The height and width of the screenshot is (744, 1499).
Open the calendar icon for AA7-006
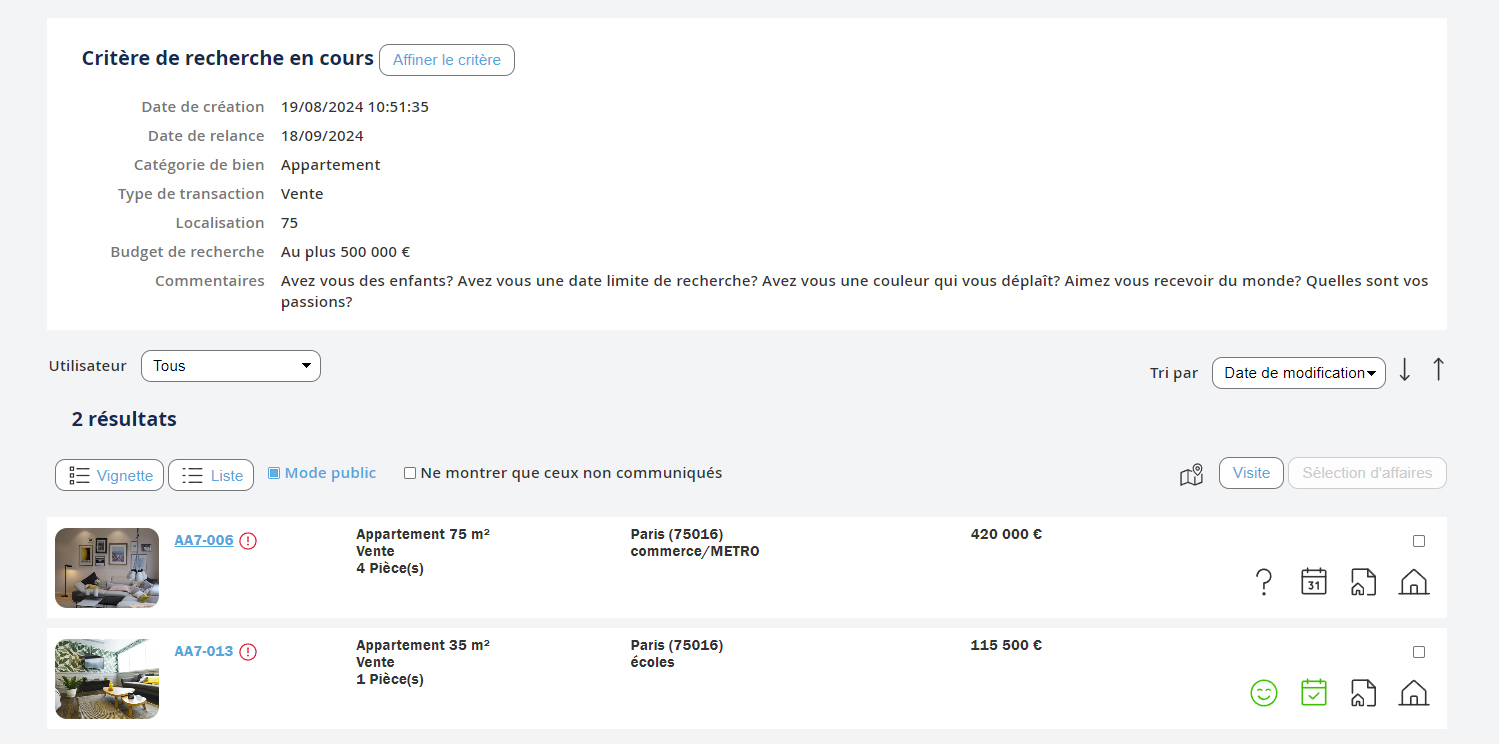point(1313,582)
